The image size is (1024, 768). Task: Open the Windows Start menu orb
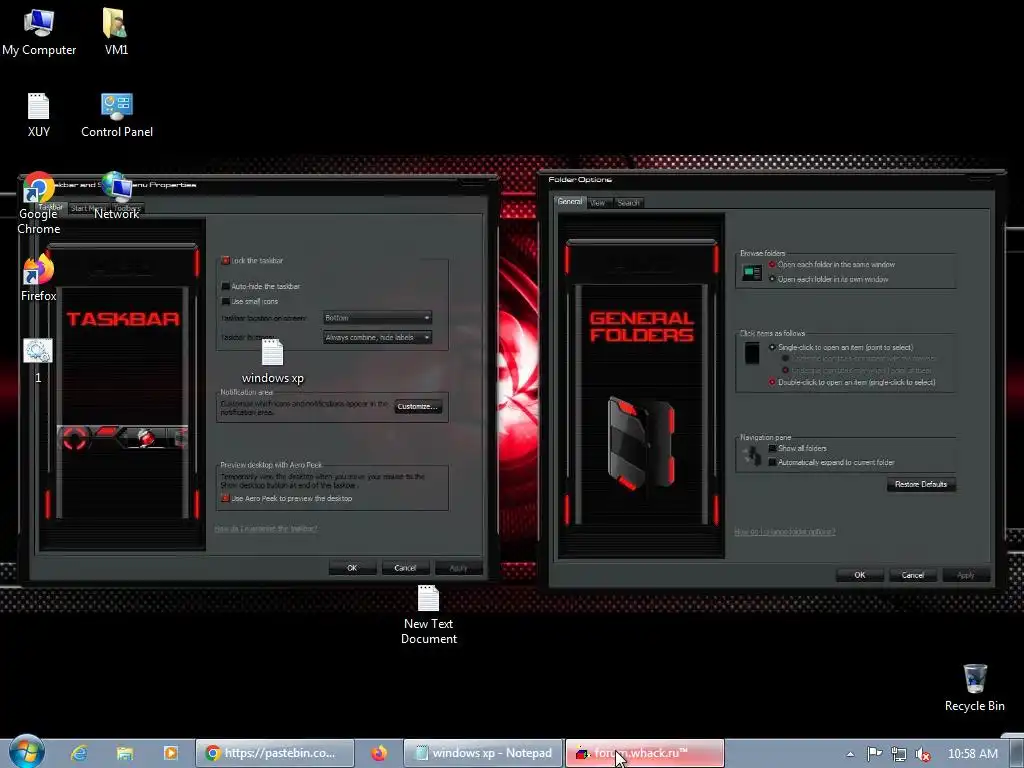[27, 752]
